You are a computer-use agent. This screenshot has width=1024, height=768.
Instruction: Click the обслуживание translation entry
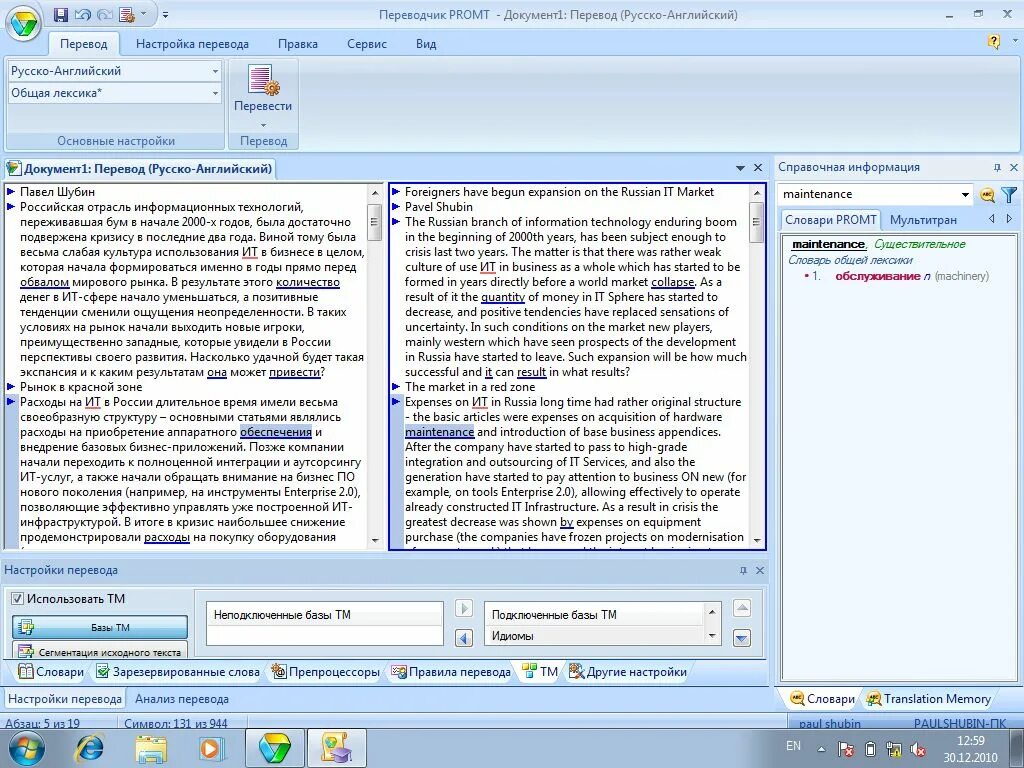pyautogui.click(x=878, y=276)
